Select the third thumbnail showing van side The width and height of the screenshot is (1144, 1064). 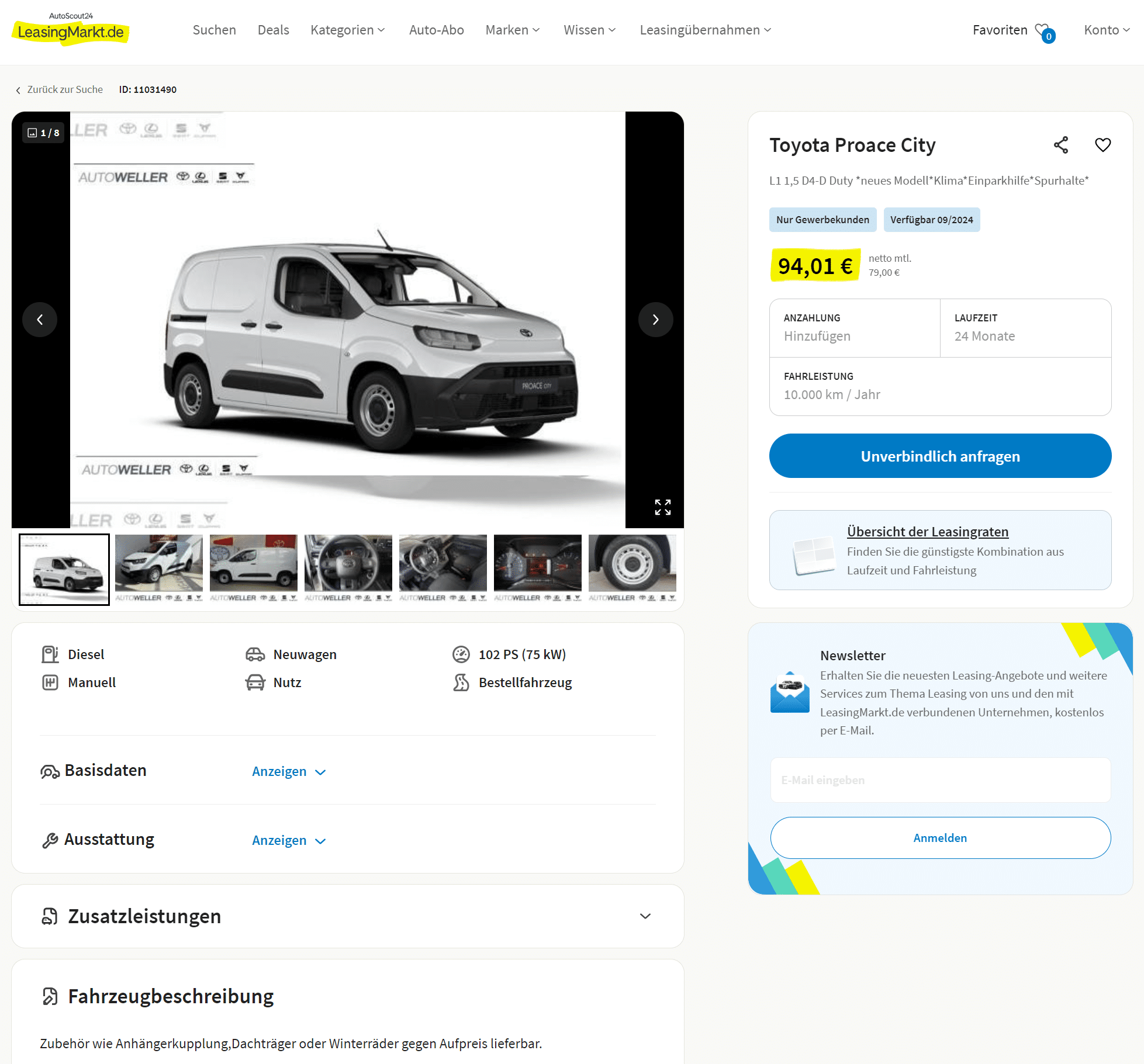(x=254, y=569)
